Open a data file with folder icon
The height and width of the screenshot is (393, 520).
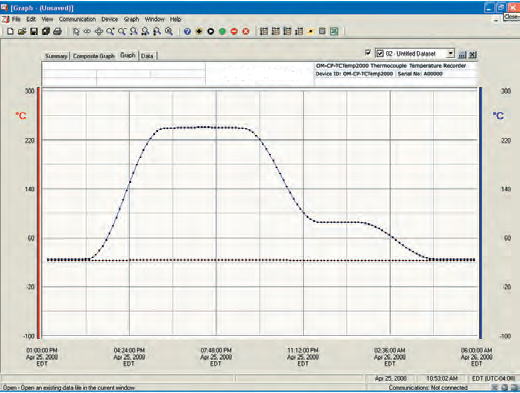tap(22, 31)
